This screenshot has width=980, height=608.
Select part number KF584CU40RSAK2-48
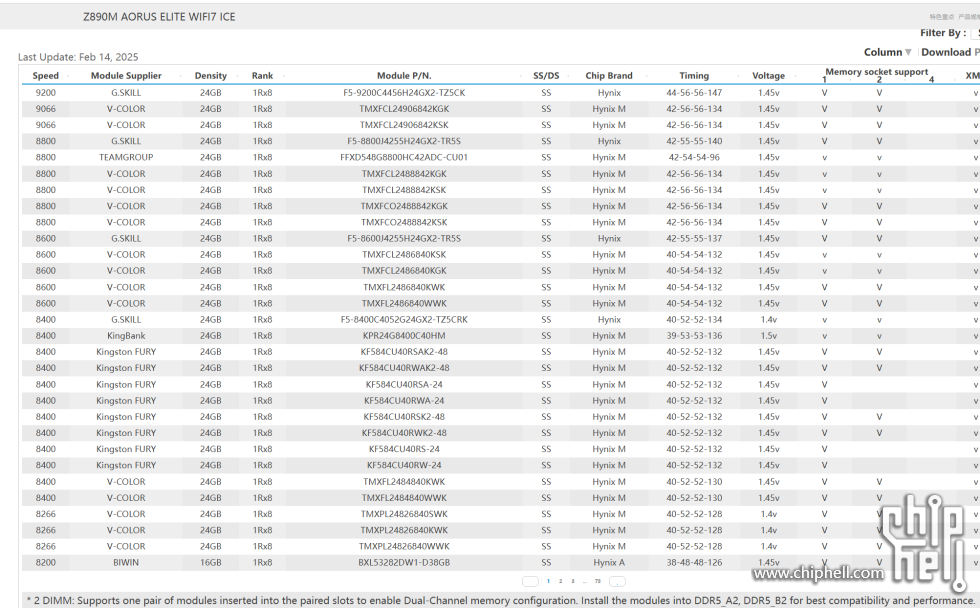point(404,352)
